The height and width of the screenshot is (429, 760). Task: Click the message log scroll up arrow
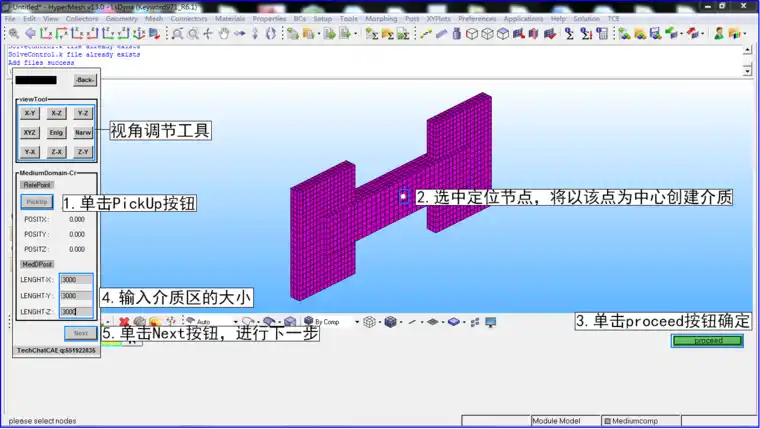(x=747, y=50)
